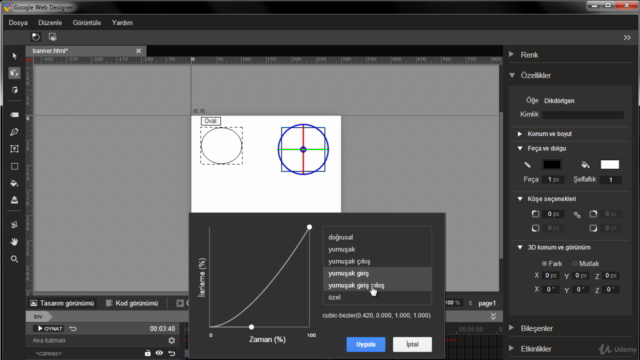Select the Mutlak radio button
This screenshot has width=640, height=360.
[x=575, y=264]
